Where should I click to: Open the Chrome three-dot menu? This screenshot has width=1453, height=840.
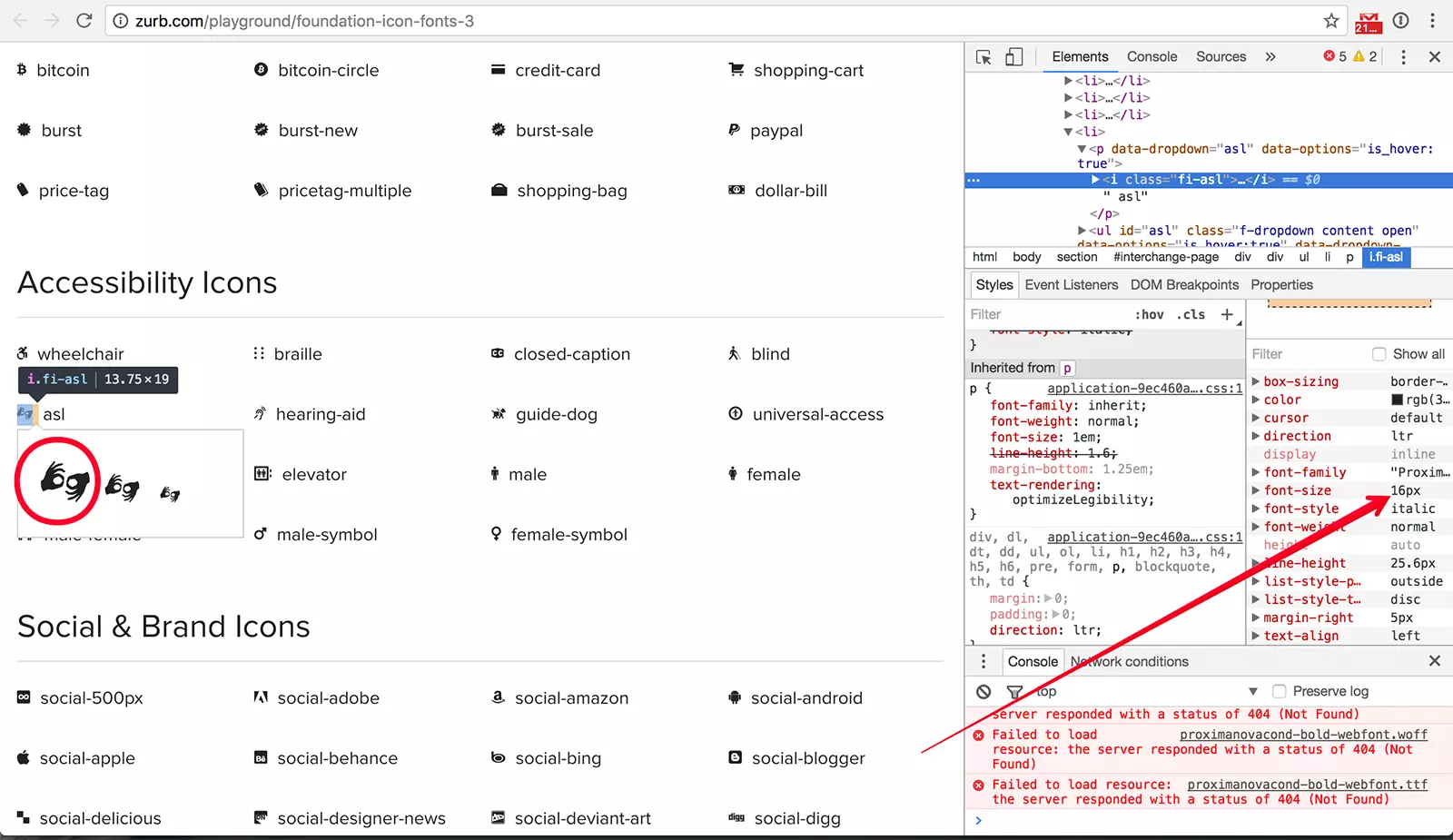coord(1432,20)
